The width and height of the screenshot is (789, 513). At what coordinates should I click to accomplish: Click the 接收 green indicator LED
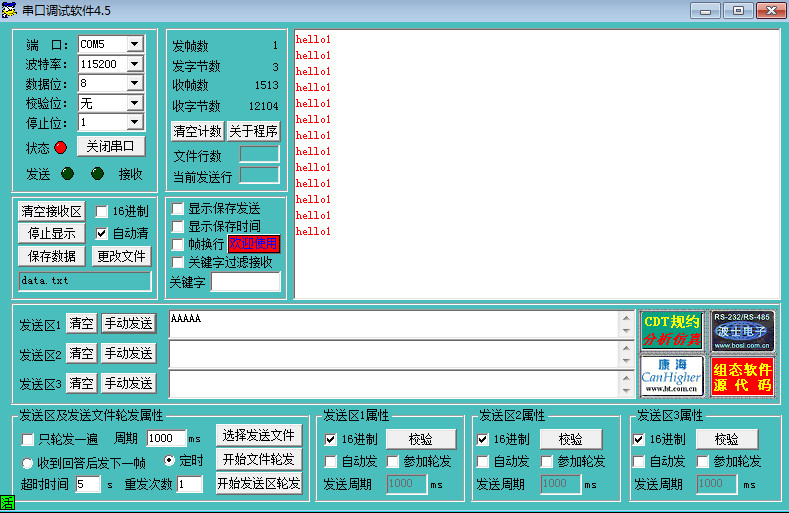[x=98, y=174]
